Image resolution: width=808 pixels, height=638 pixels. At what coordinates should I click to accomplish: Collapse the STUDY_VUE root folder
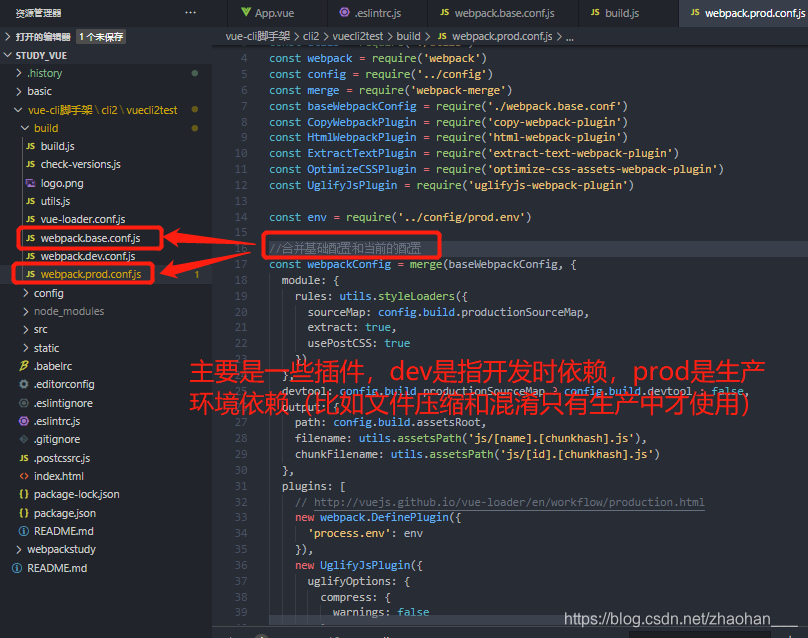[x=7, y=55]
